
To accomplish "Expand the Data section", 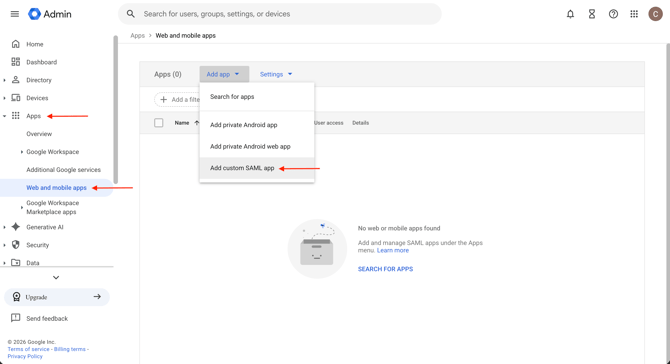I will [x=4, y=263].
